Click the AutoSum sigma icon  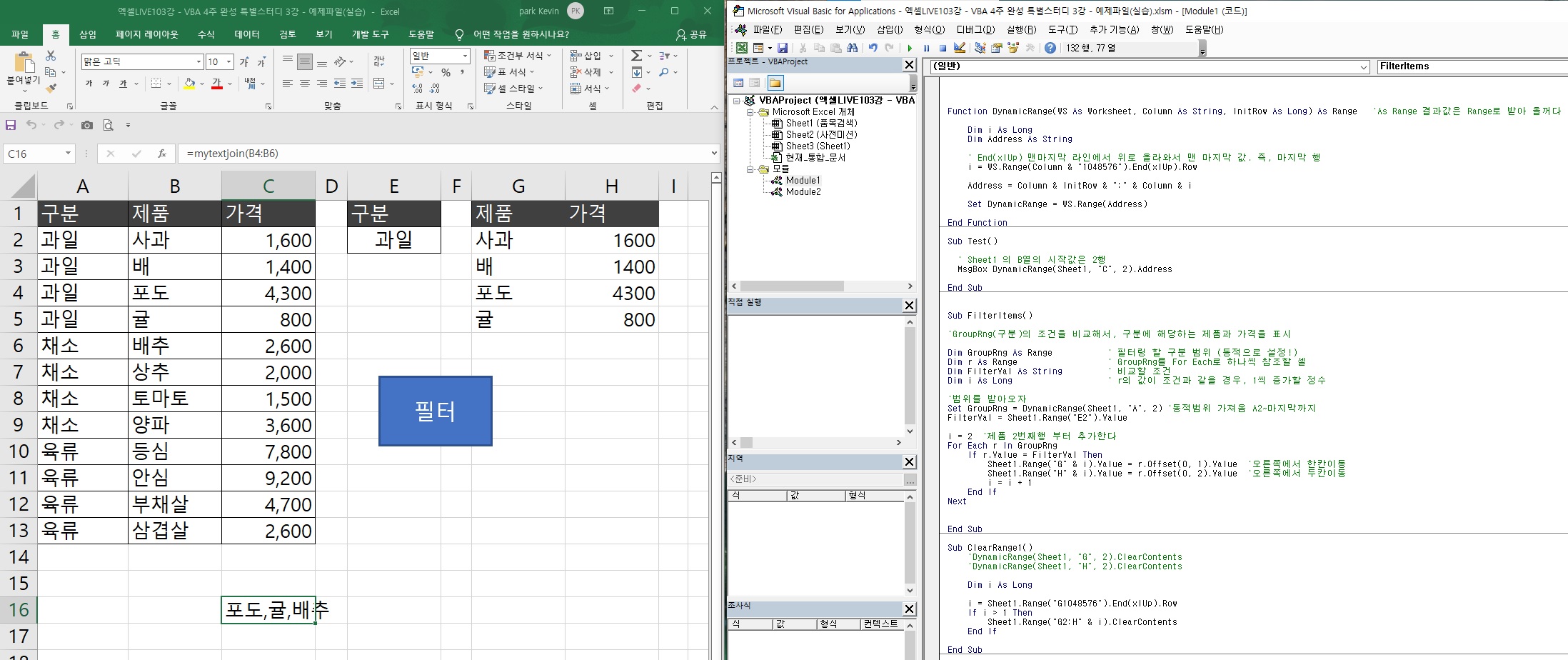tap(636, 55)
